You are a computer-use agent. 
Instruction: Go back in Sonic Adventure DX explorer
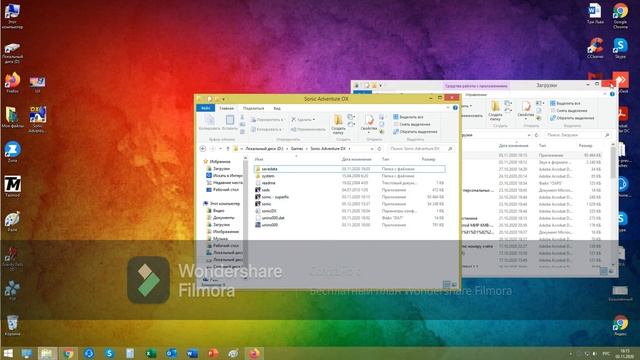click(202, 149)
